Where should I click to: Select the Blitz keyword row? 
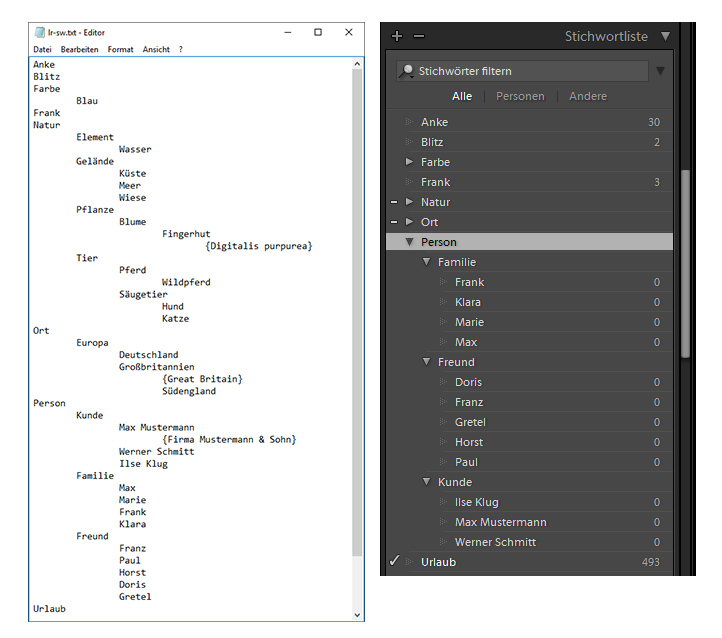click(530, 142)
